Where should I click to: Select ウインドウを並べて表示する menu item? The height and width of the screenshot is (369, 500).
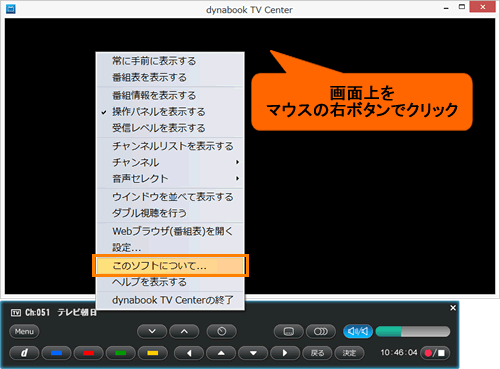click(170, 197)
